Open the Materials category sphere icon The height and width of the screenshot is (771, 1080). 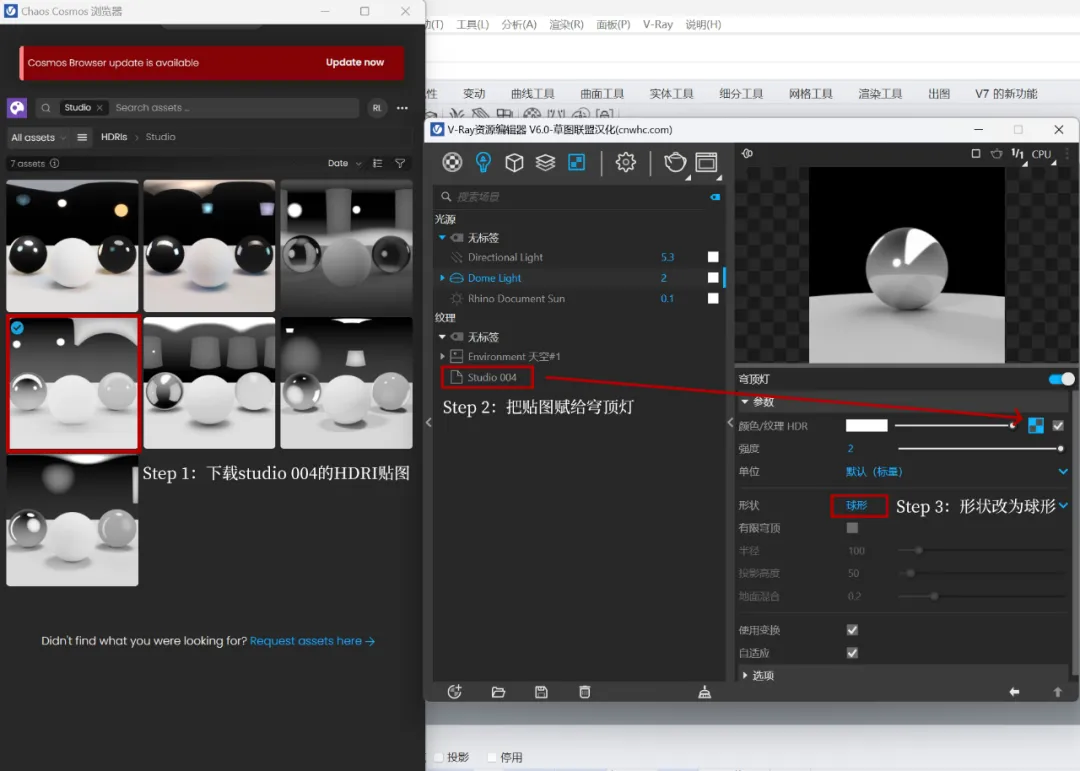(x=452, y=163)
